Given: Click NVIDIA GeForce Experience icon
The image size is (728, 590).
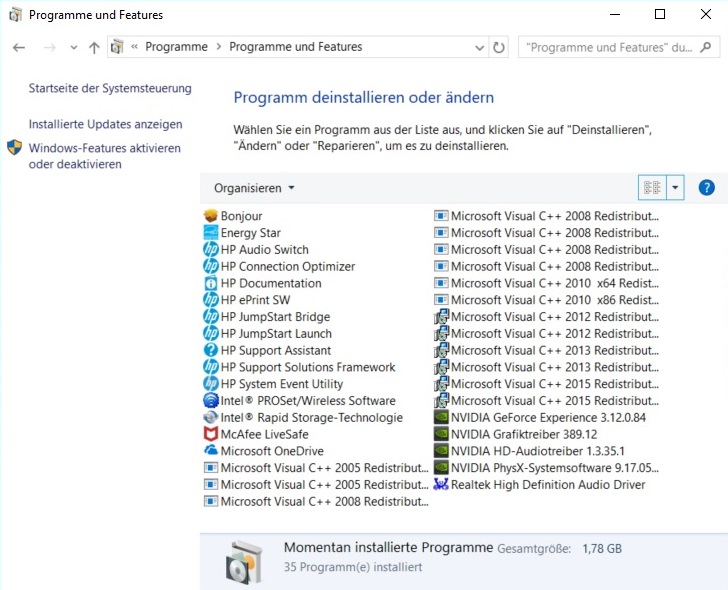Looking at the screenshot, I should [x=441, y=417].
